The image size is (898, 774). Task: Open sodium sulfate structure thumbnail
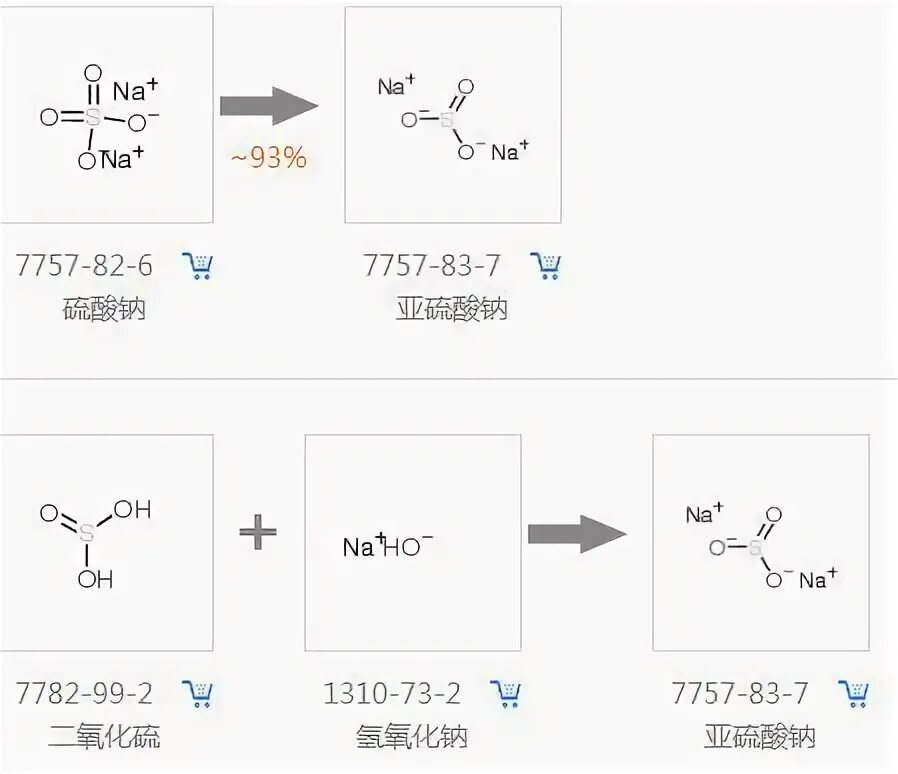(x=107, y=115)
